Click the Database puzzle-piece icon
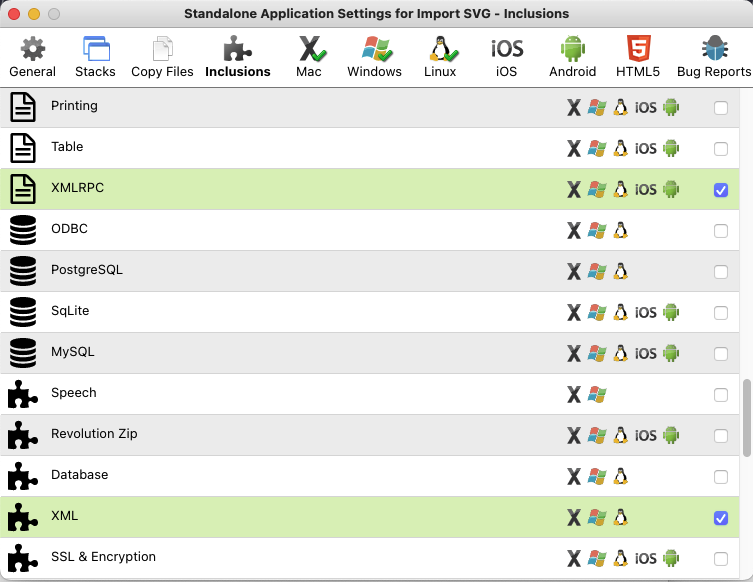The height and width of the screenshot is (582, 753). 23,476
